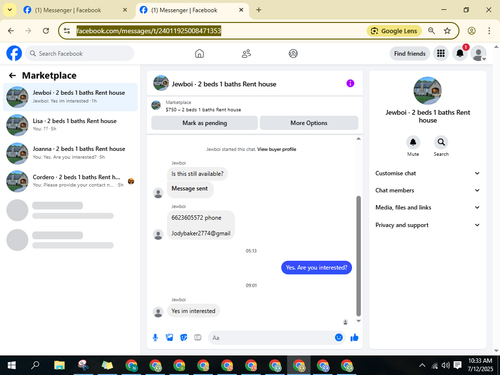
Task: Click chat scroll down arrow
Action: click(x=359, y=321)
